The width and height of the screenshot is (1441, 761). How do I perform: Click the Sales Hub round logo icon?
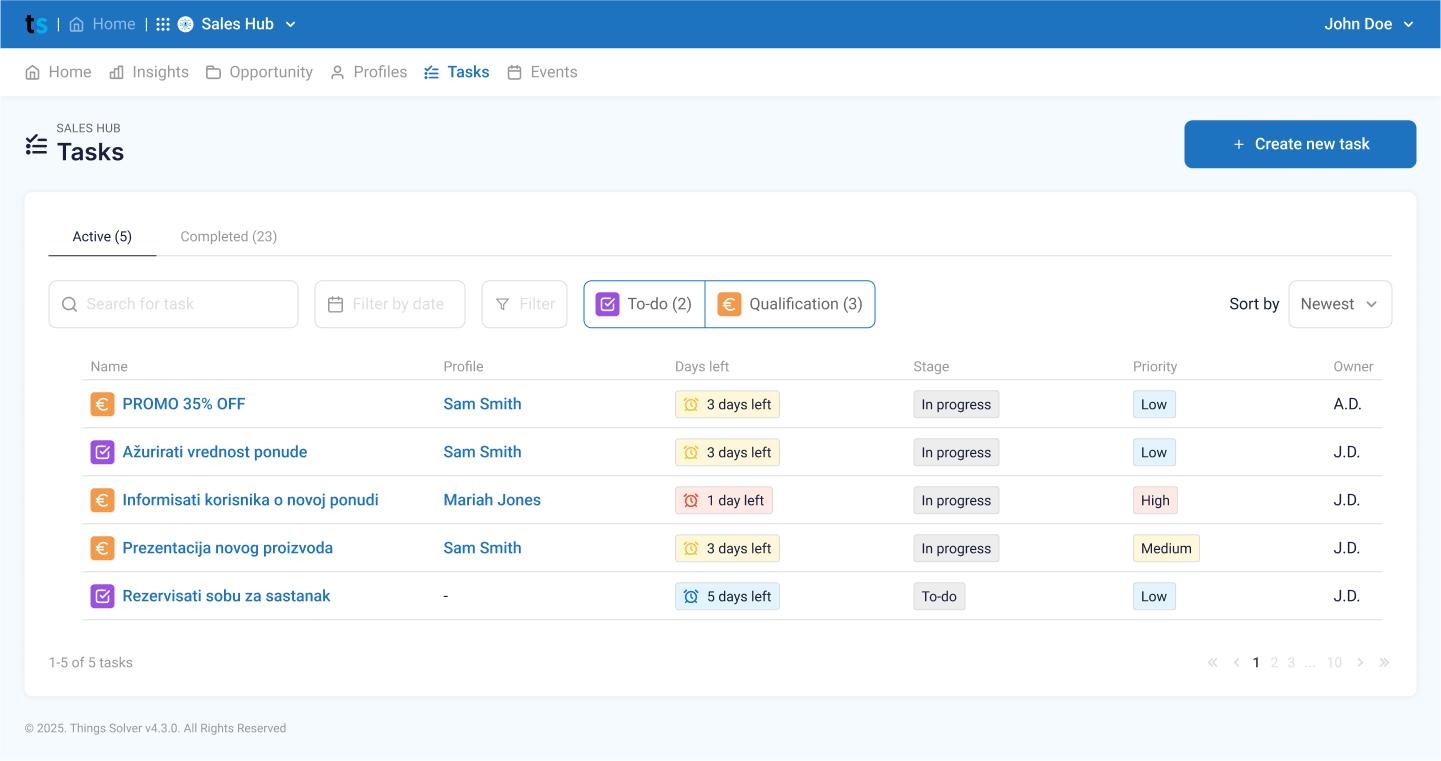point(185,24)
